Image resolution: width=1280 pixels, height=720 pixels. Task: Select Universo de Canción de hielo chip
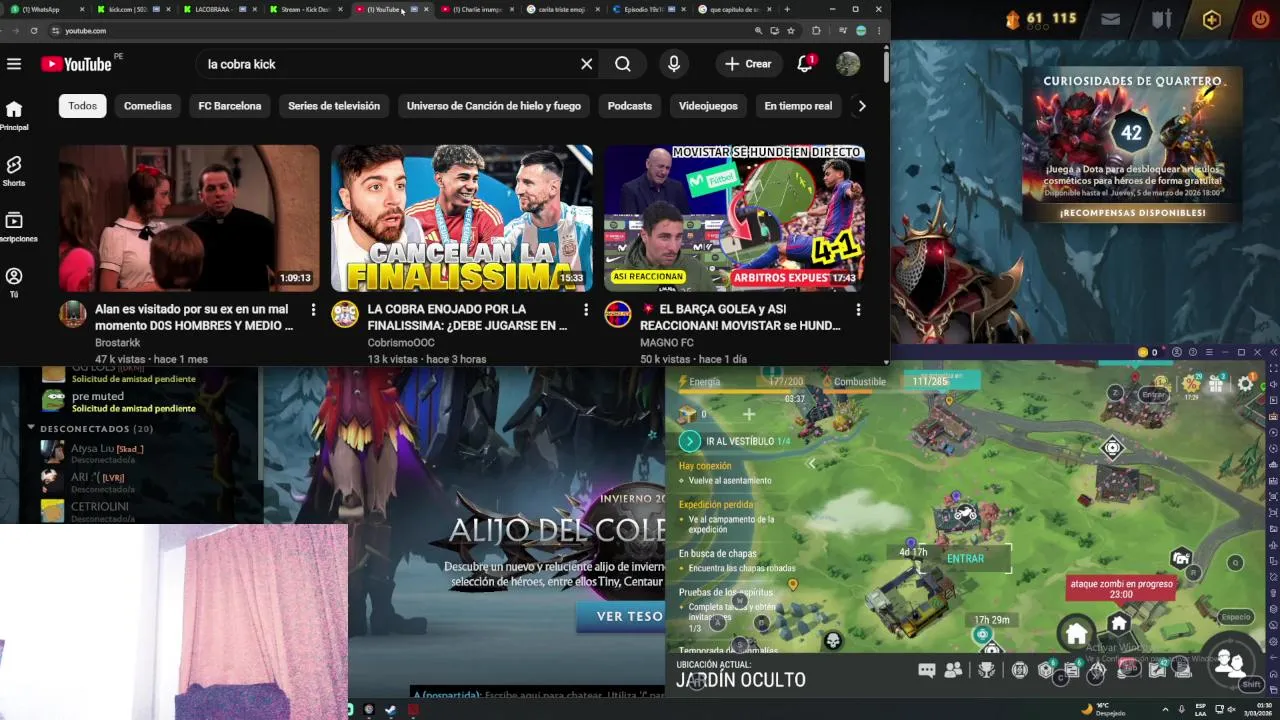click(494, 106)
